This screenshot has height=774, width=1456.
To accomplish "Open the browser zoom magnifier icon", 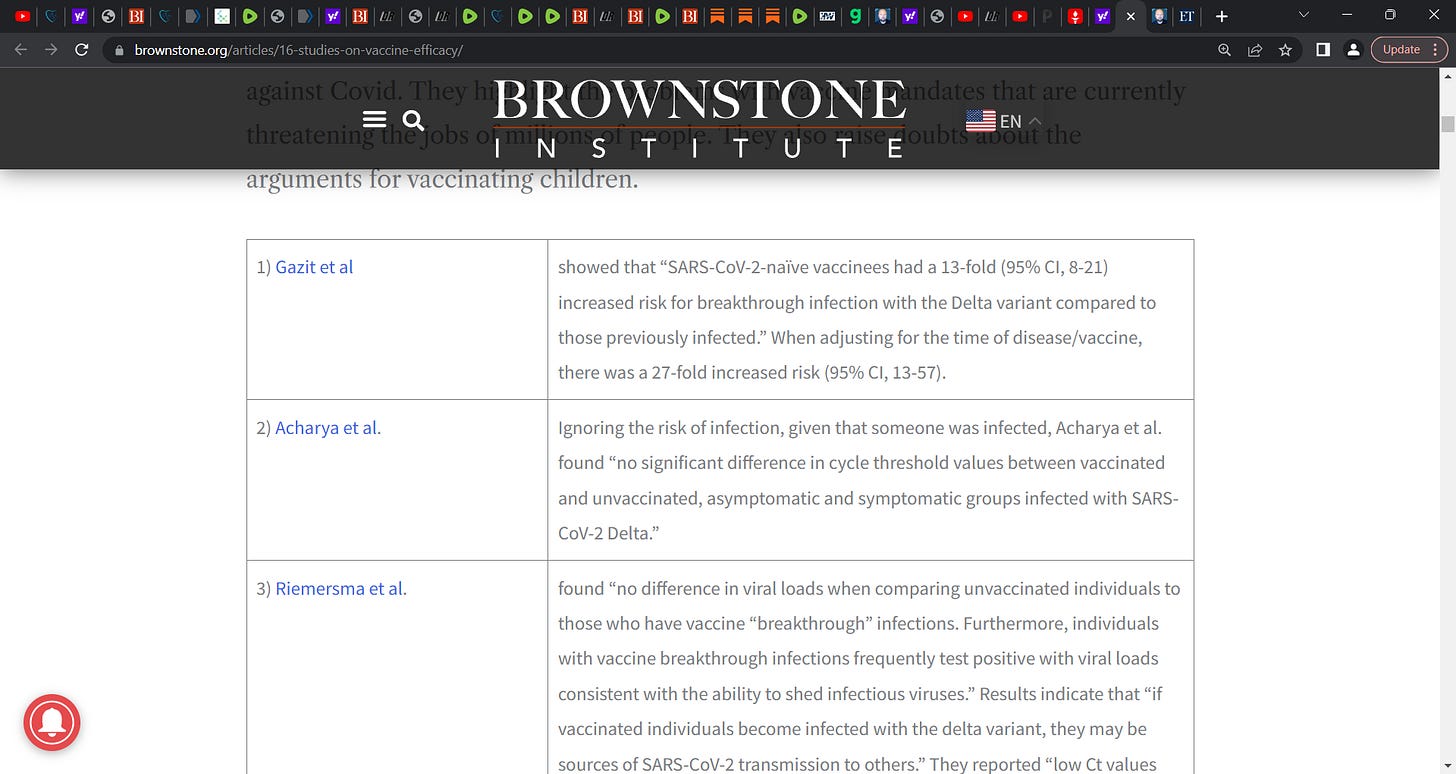I will pyautogui.click(x=1224, y=50).
